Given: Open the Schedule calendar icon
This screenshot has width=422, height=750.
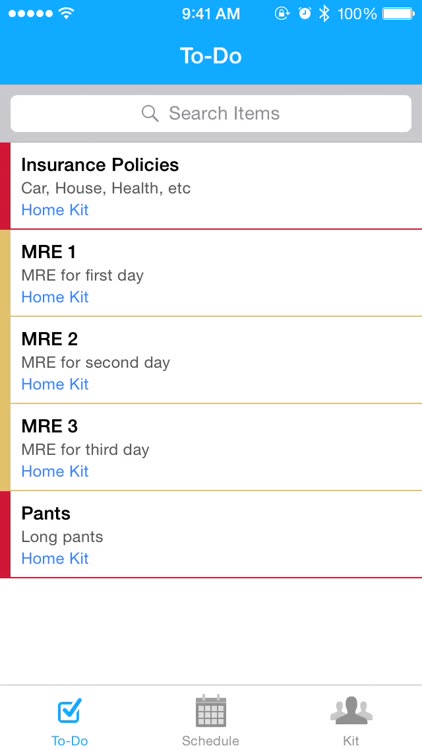Looking at the screenshot, I should point(211,711).
